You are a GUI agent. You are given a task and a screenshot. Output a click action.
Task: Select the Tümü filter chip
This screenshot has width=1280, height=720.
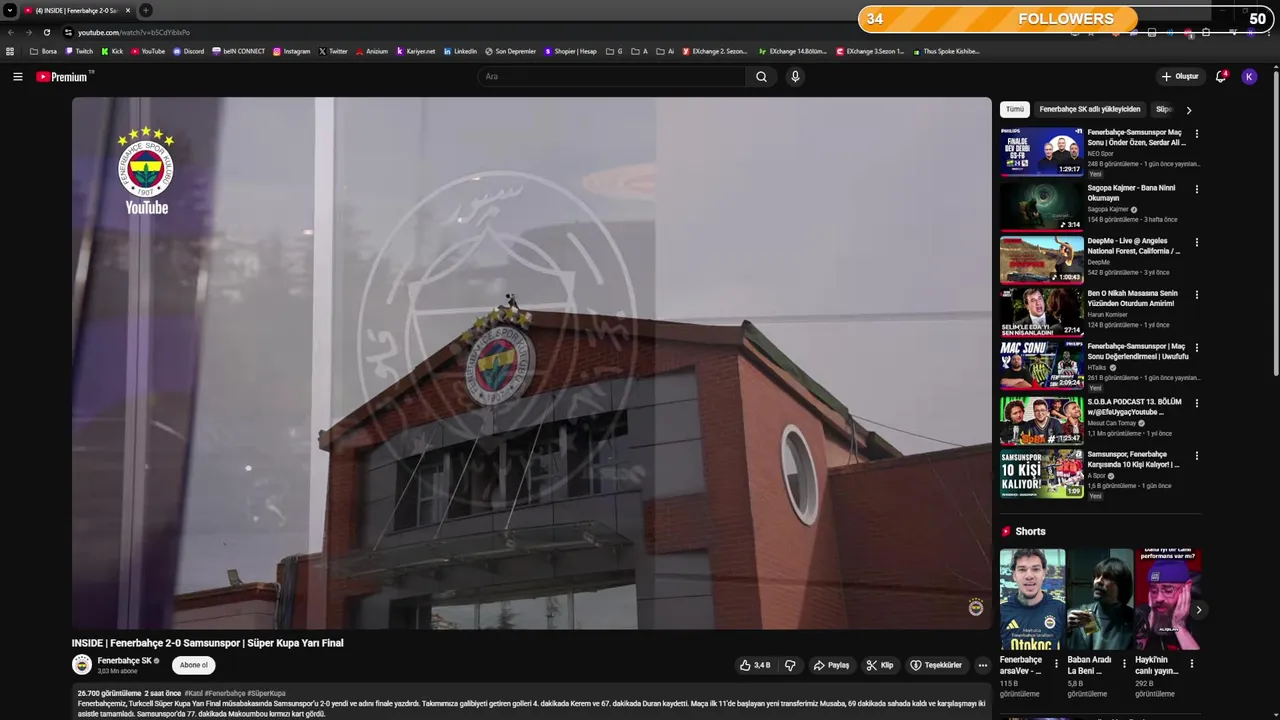click(x=1015, y=109)
